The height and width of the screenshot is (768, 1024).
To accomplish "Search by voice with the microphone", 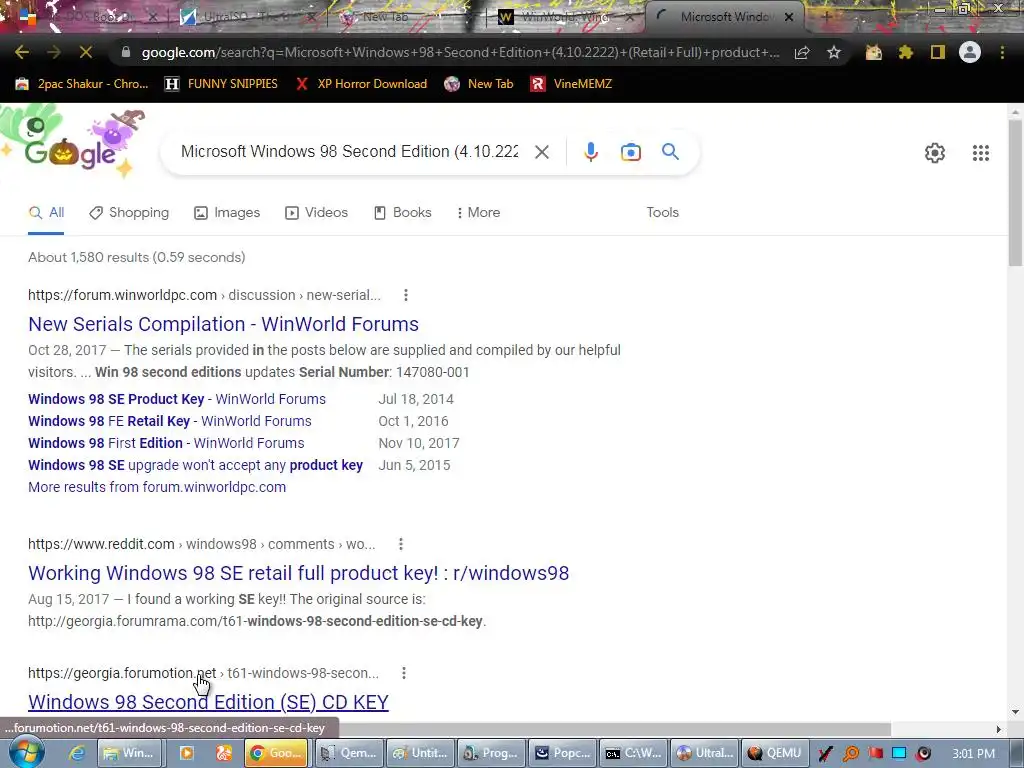I will coord(591,152).
